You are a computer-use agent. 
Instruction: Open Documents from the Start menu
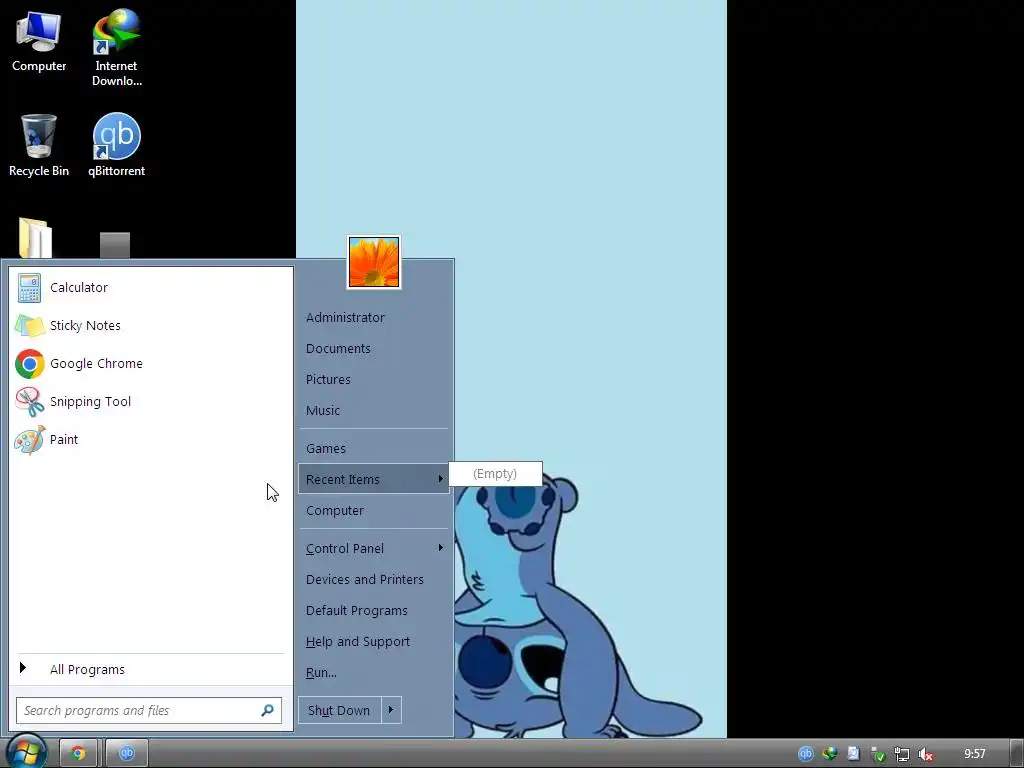click(x=374, y=349)
